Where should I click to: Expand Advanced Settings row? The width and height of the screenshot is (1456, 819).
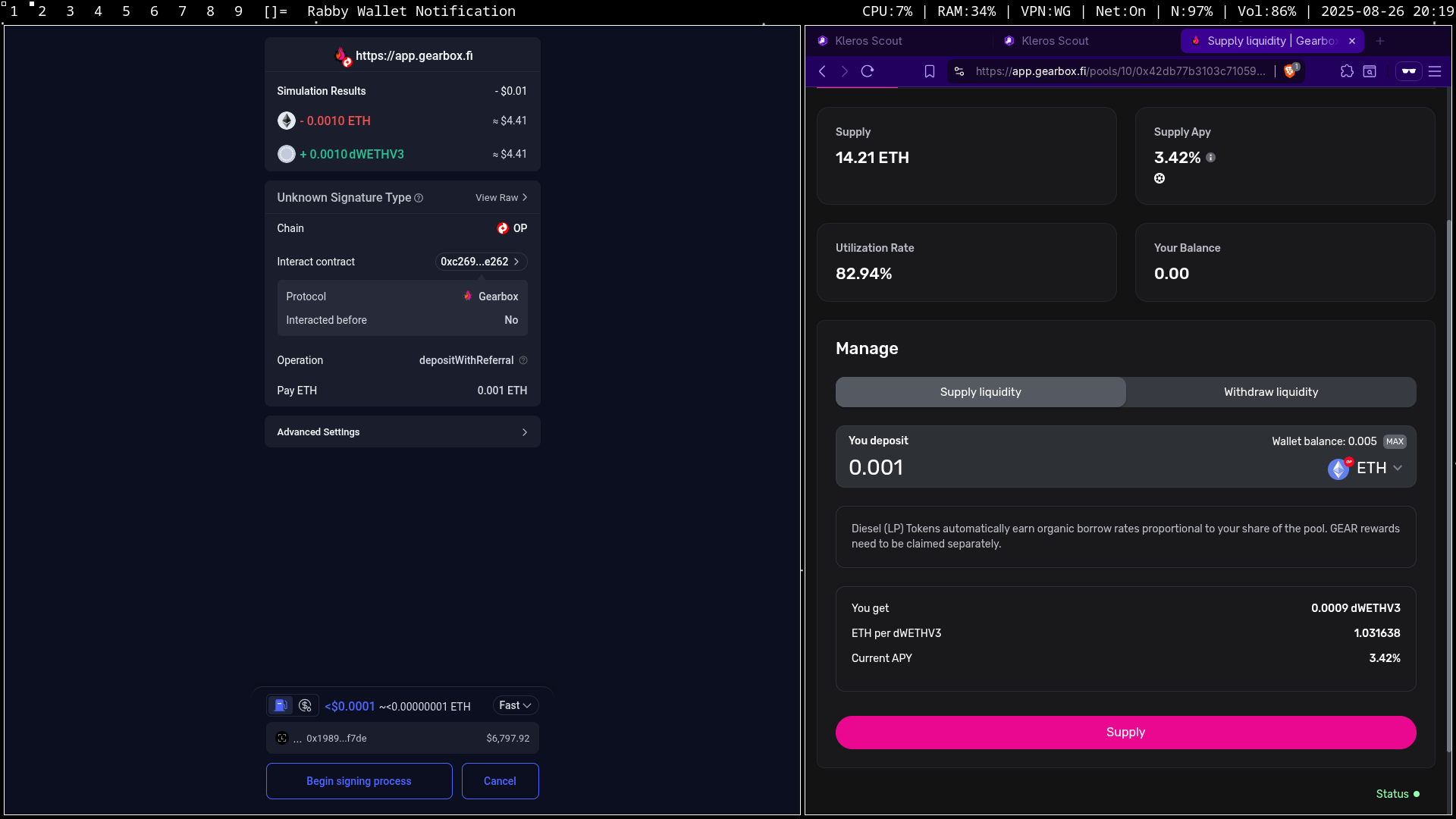pos(402,431)
